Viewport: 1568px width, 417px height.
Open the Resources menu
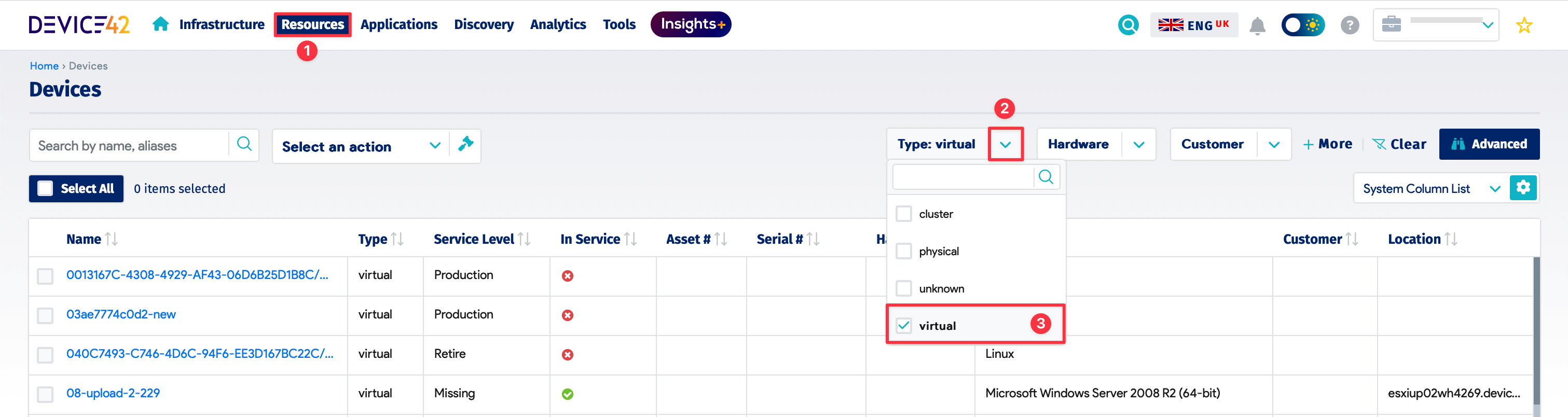(x=312, y=24)
